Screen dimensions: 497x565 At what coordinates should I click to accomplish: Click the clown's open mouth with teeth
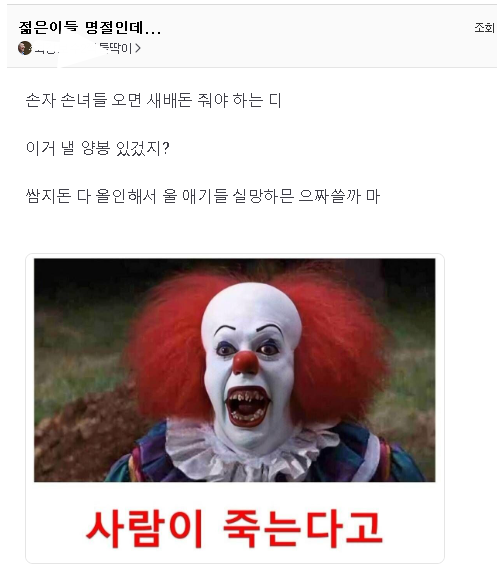coord(248,406)
